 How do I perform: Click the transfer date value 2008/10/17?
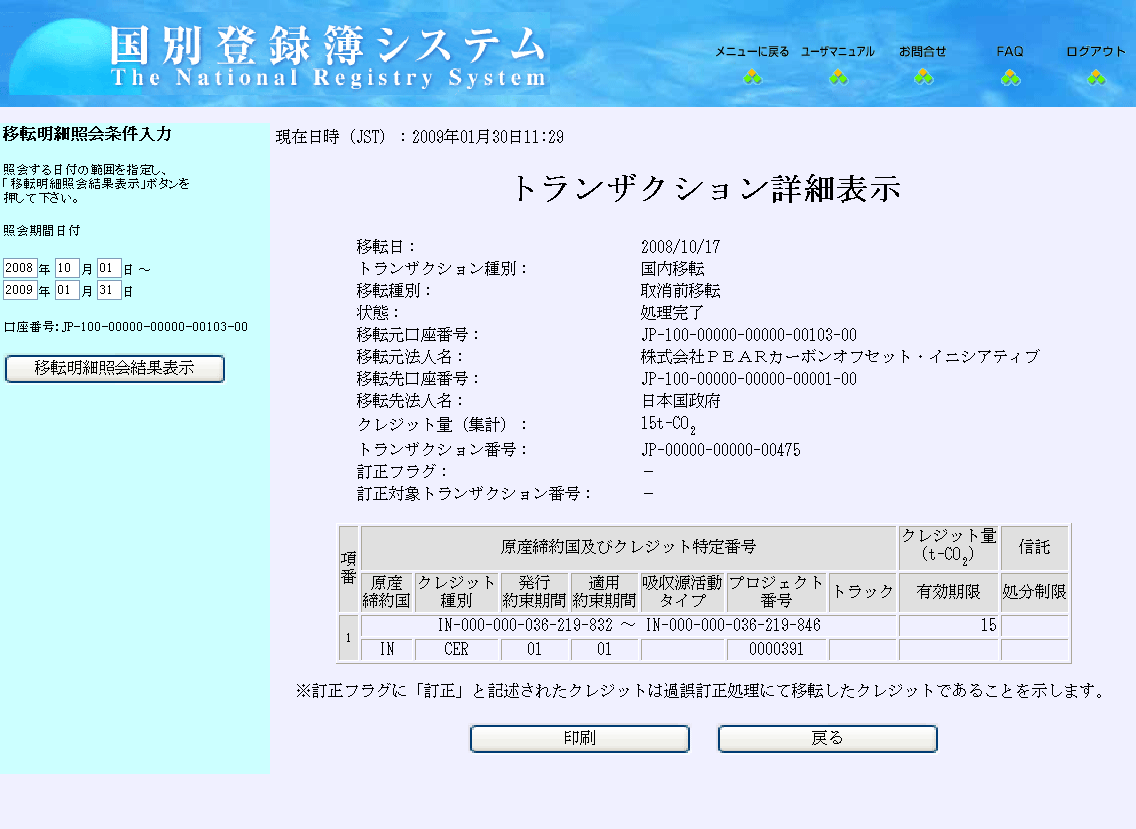click(680, 247)
